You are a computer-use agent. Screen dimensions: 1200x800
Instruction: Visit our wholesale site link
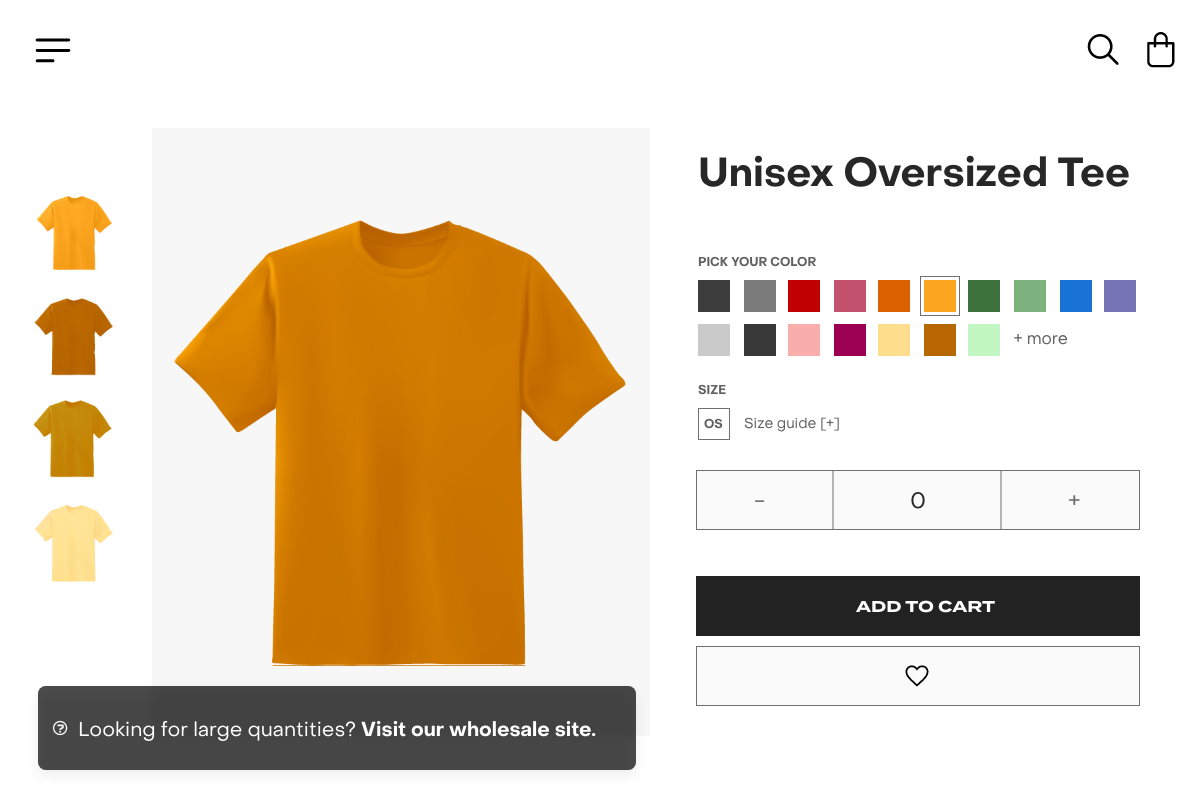478,729
